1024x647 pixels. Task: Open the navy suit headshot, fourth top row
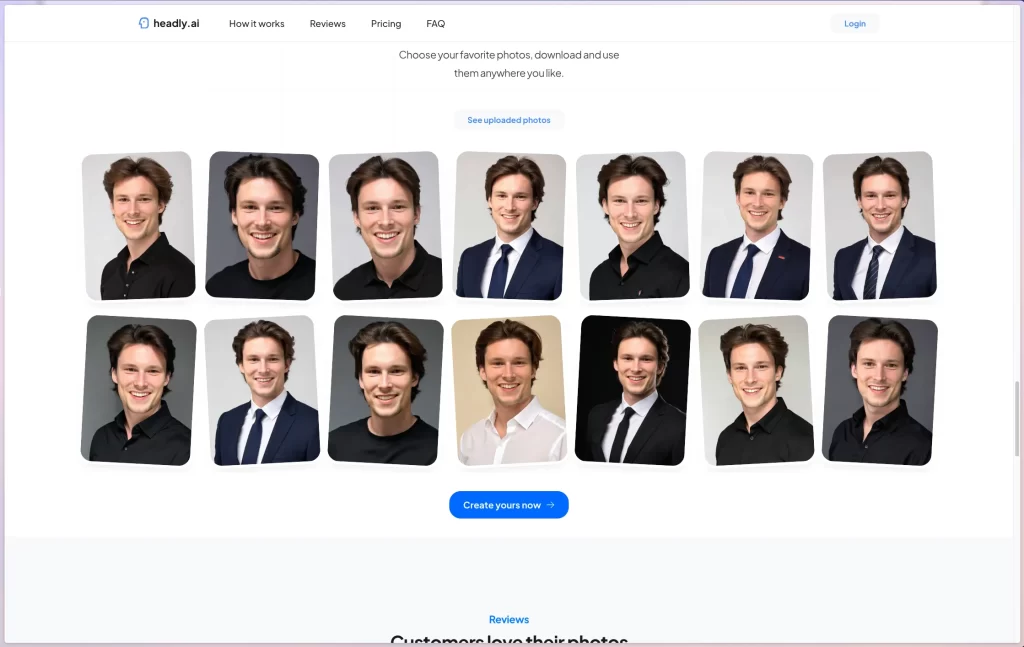[x=508, y=226]
